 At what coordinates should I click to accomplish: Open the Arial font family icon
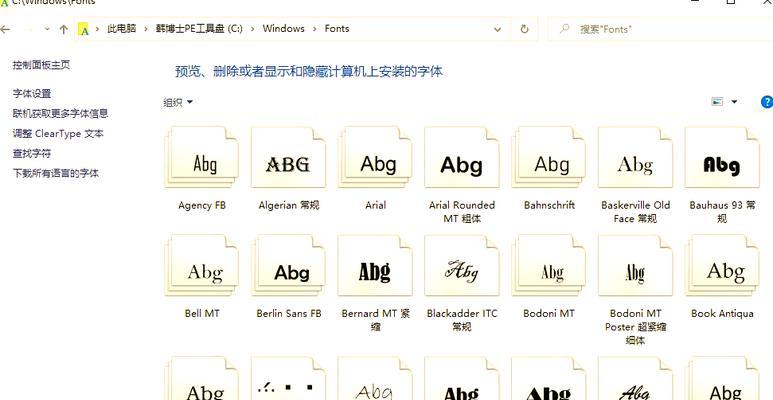click(376, 158)
